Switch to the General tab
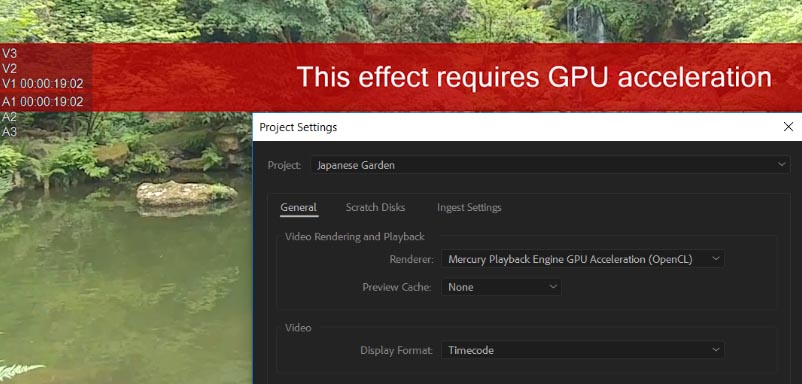This screenshot has height=384, width=802. pos(299,208)
